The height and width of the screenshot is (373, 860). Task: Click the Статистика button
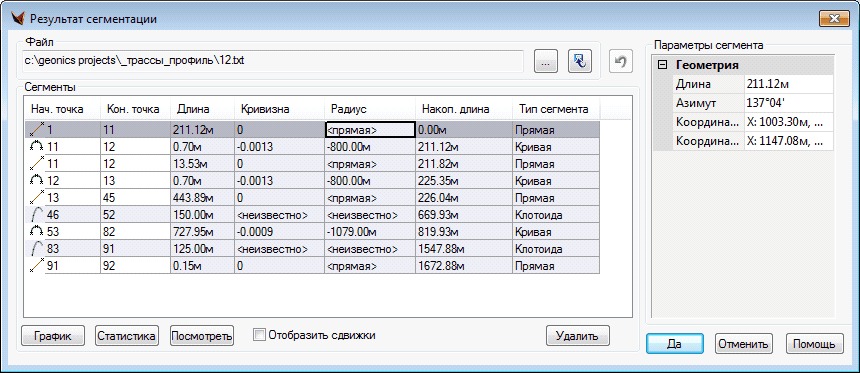[127, 336]
